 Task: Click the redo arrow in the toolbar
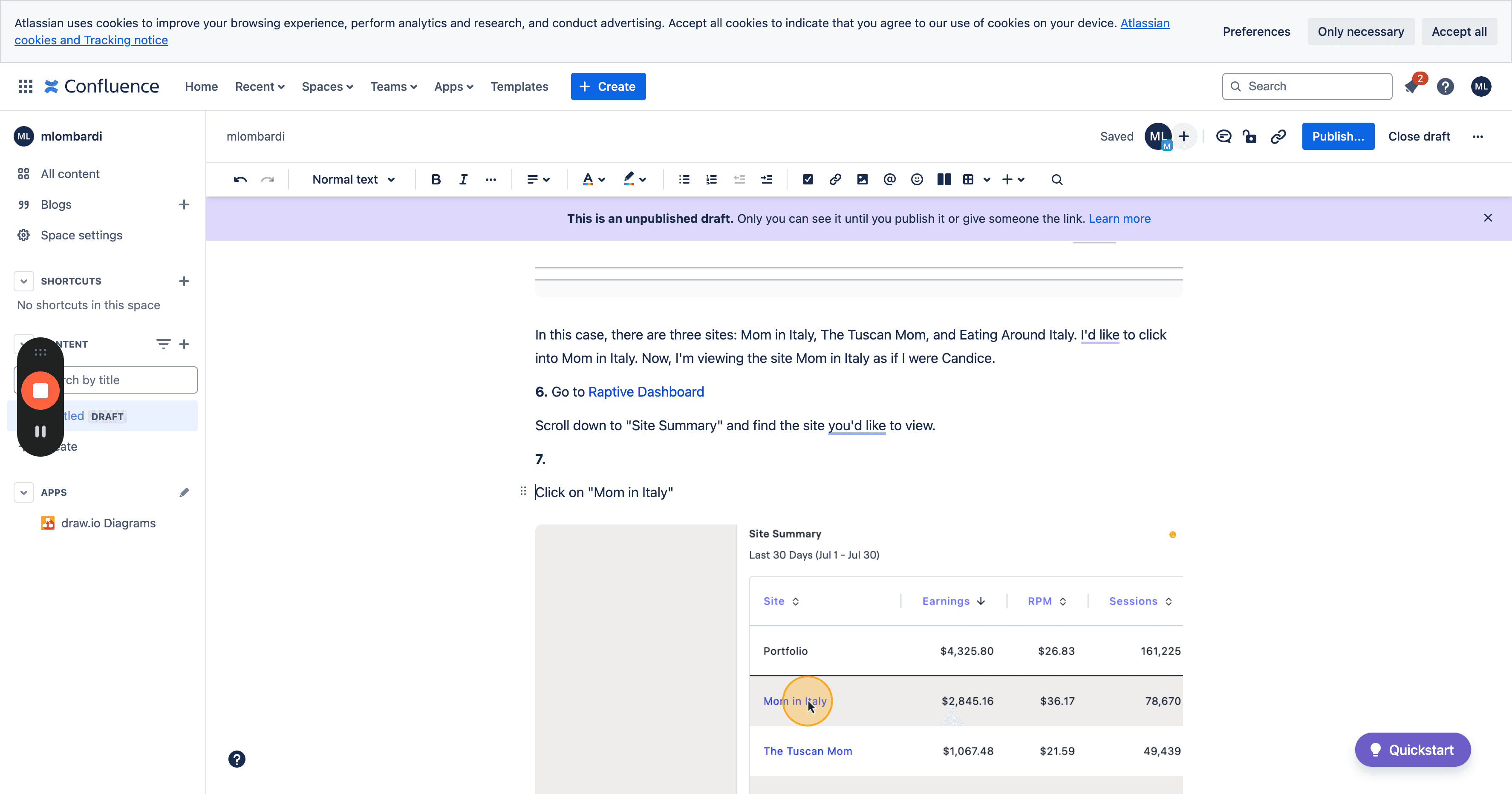(x=268, y=180)
